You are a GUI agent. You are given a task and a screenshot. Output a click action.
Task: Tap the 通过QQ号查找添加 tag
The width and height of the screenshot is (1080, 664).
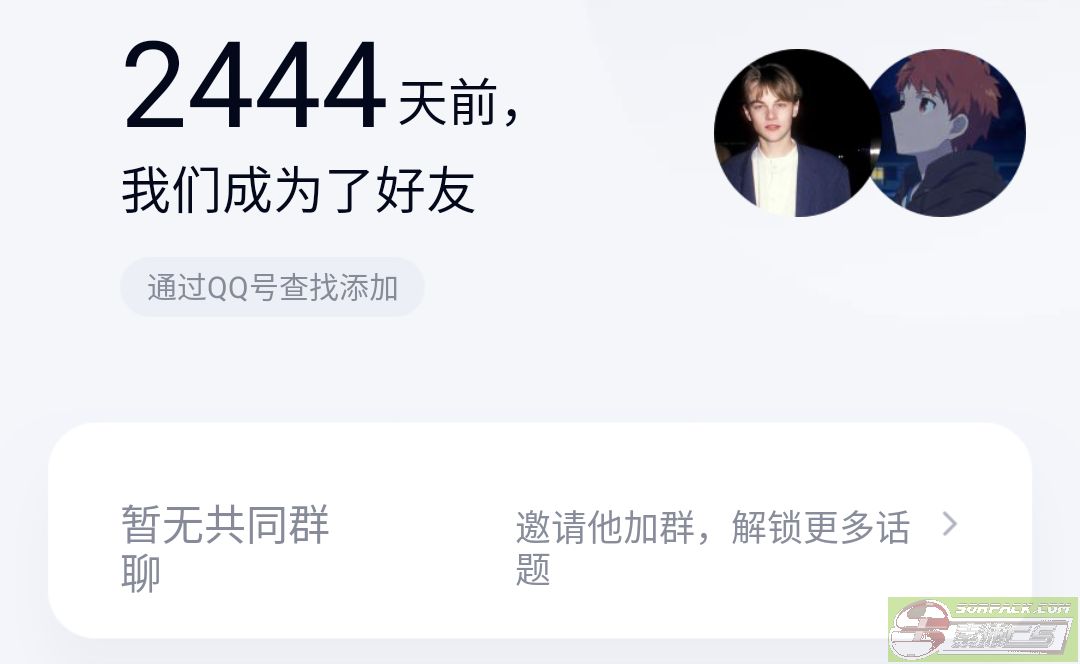pyautogui.click(x=272, y=287)
